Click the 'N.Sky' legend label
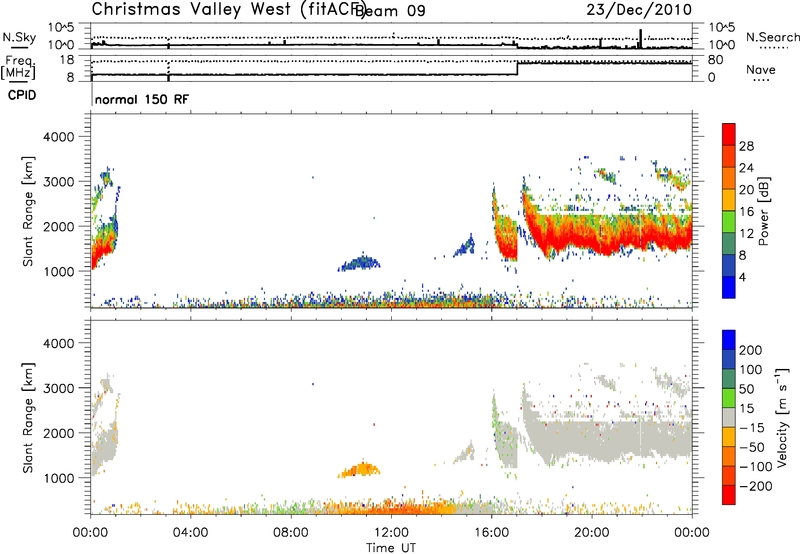The height and width of the screenshot is (554, 800). click(19, 37)
